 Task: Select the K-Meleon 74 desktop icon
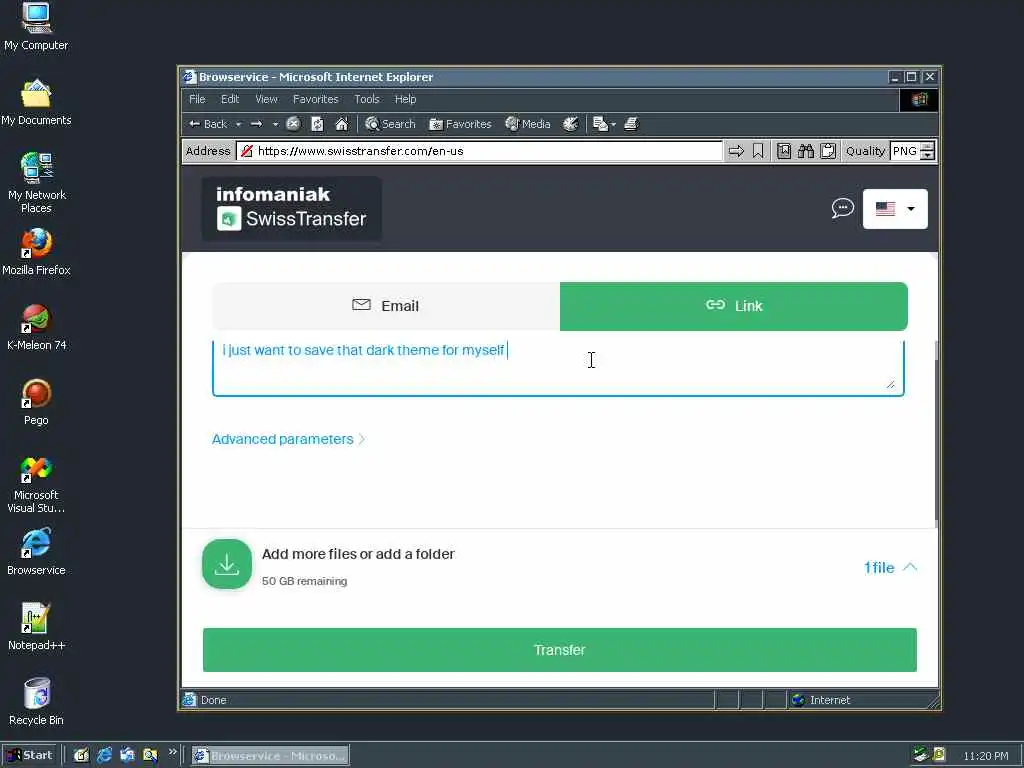36,327
